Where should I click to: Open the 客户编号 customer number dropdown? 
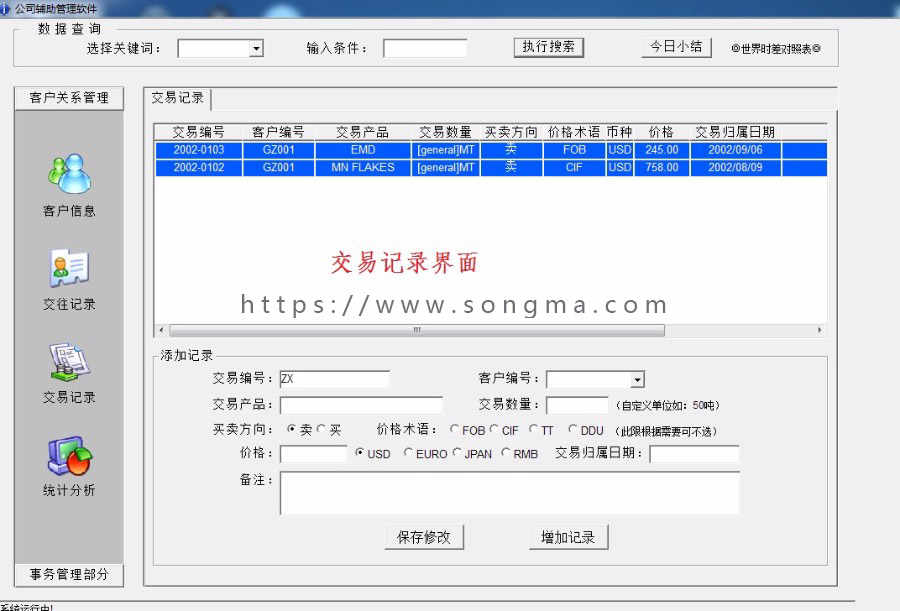coord(637,380)
